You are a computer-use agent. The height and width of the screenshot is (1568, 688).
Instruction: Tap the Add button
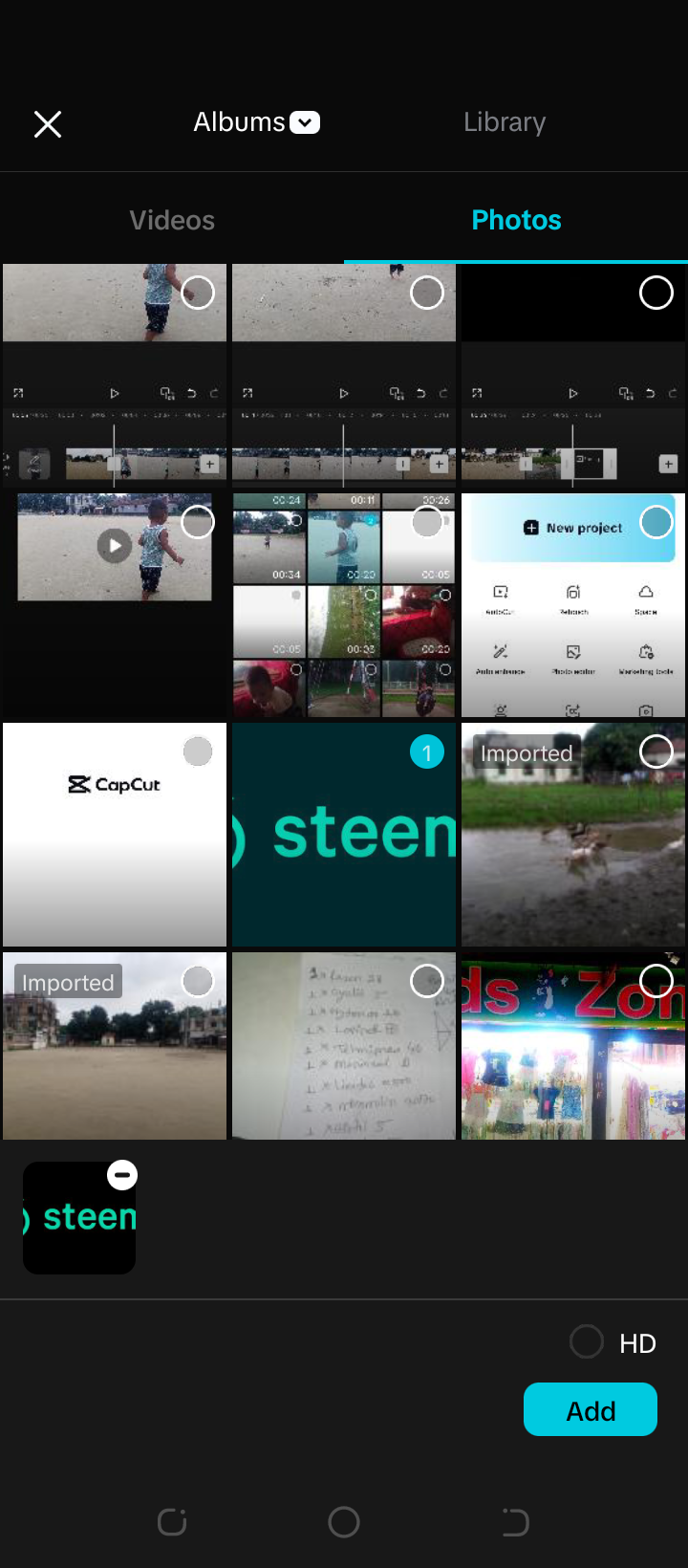tap(591, 1409)
